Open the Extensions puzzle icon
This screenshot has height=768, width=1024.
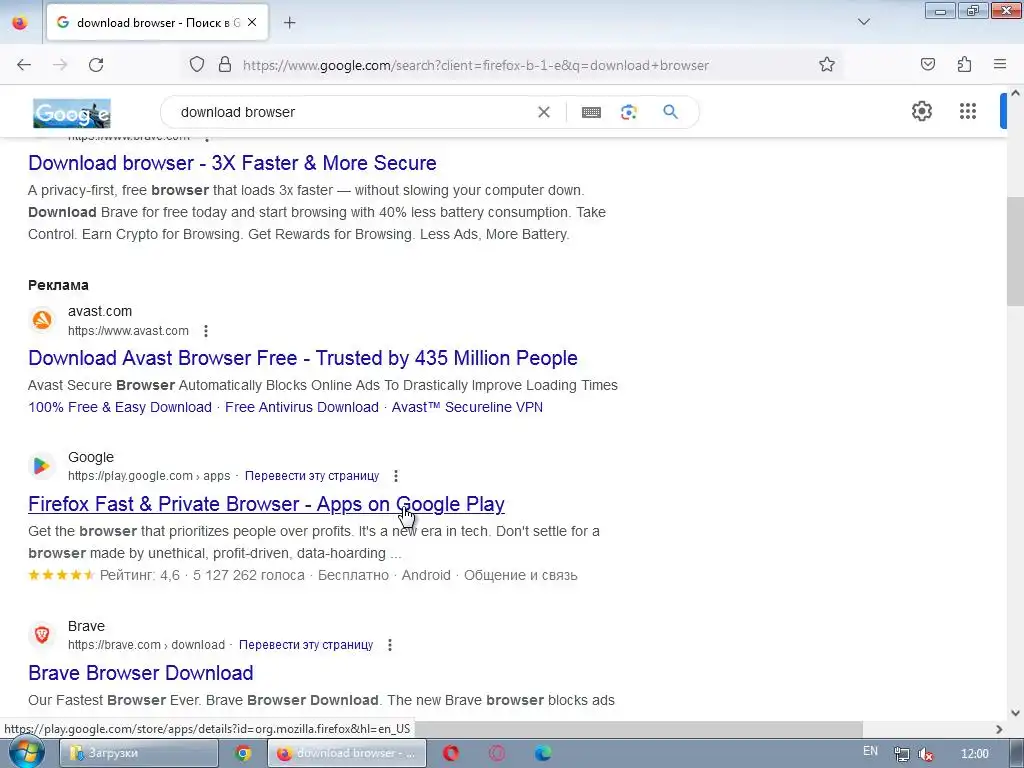coord(964,64)
